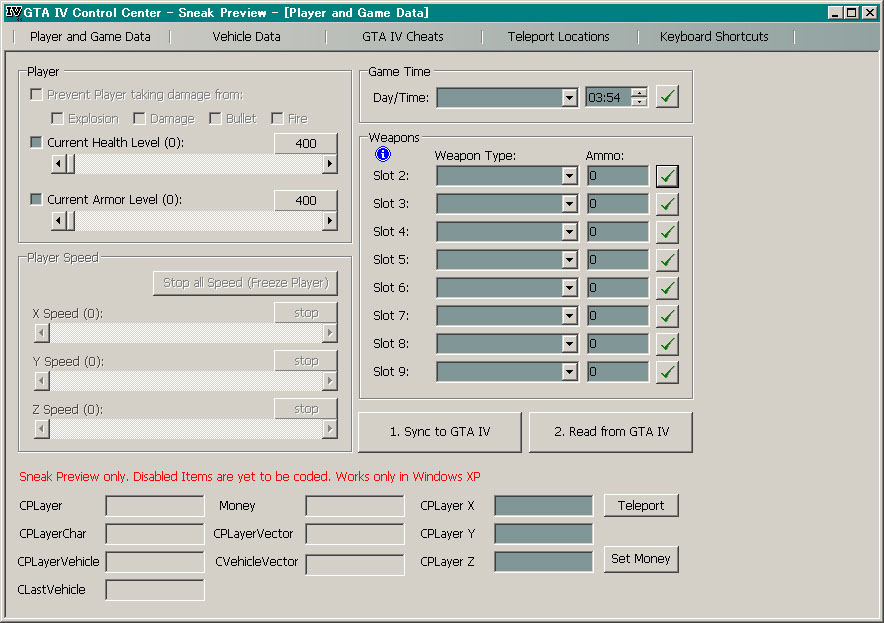Toggle the Explosion damage checkbox
The width and height of the screenshot is (884, 623).
coord(57,118)
